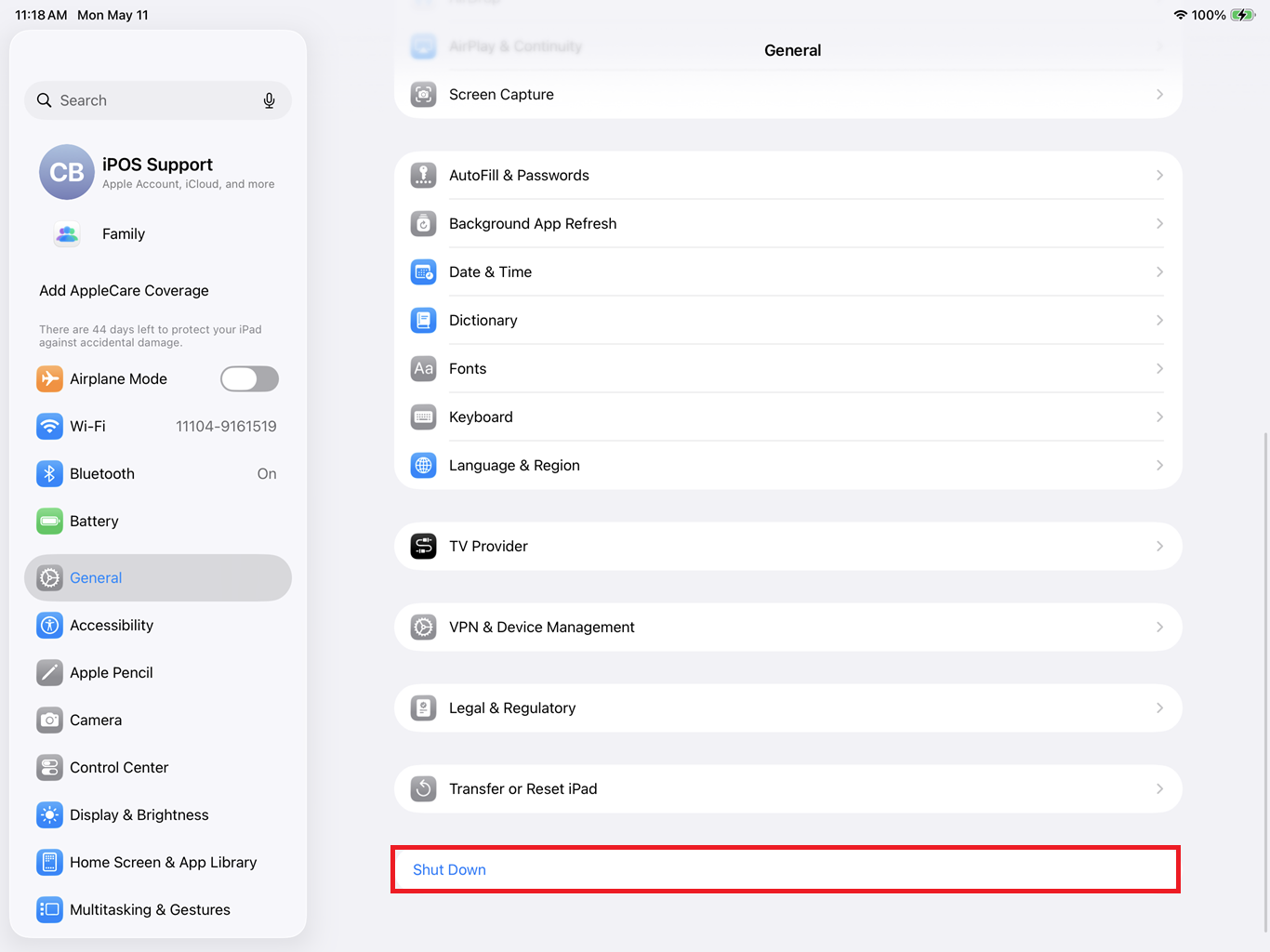
Task: Tap the Accessibility icon
Action: 50,626
